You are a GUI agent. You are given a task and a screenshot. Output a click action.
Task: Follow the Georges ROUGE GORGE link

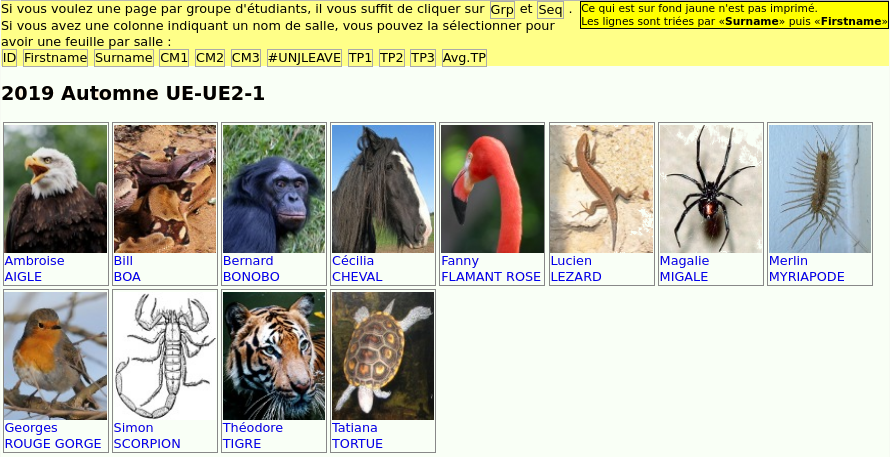[53, 435]
